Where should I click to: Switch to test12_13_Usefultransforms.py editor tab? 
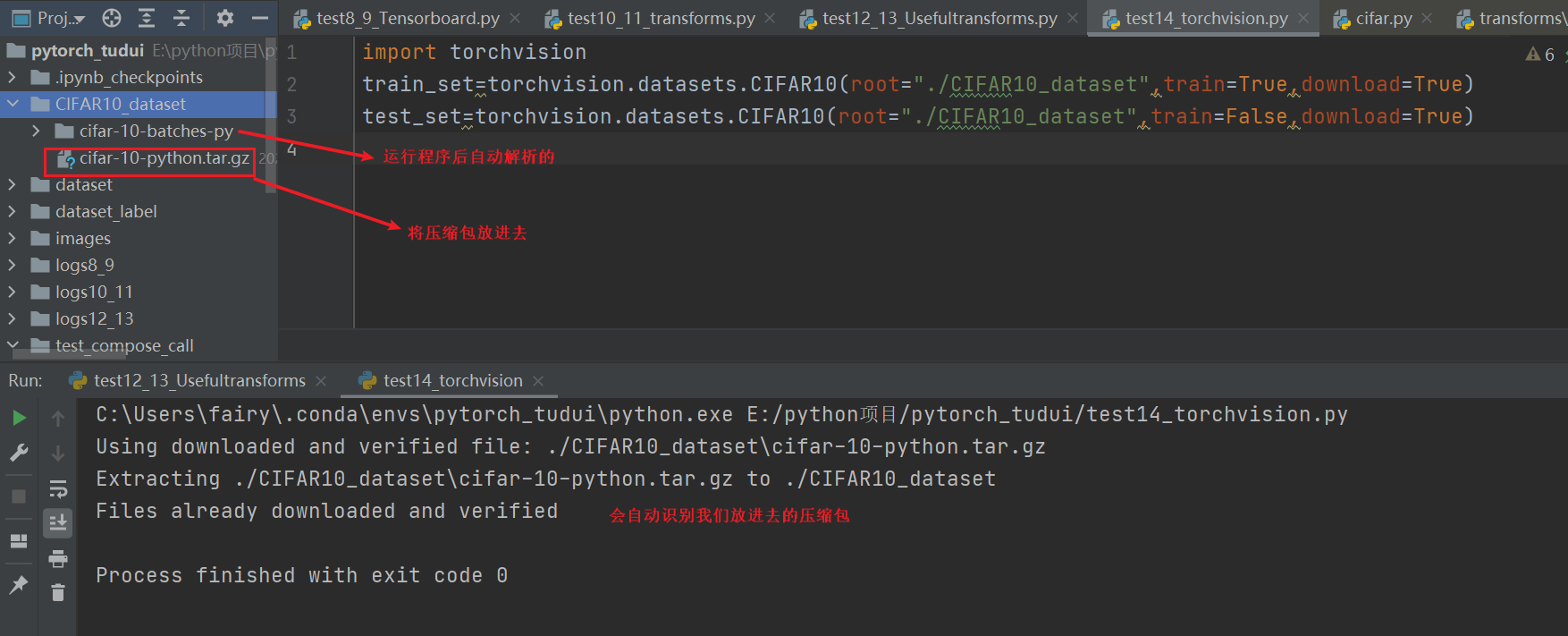(939, 18)
